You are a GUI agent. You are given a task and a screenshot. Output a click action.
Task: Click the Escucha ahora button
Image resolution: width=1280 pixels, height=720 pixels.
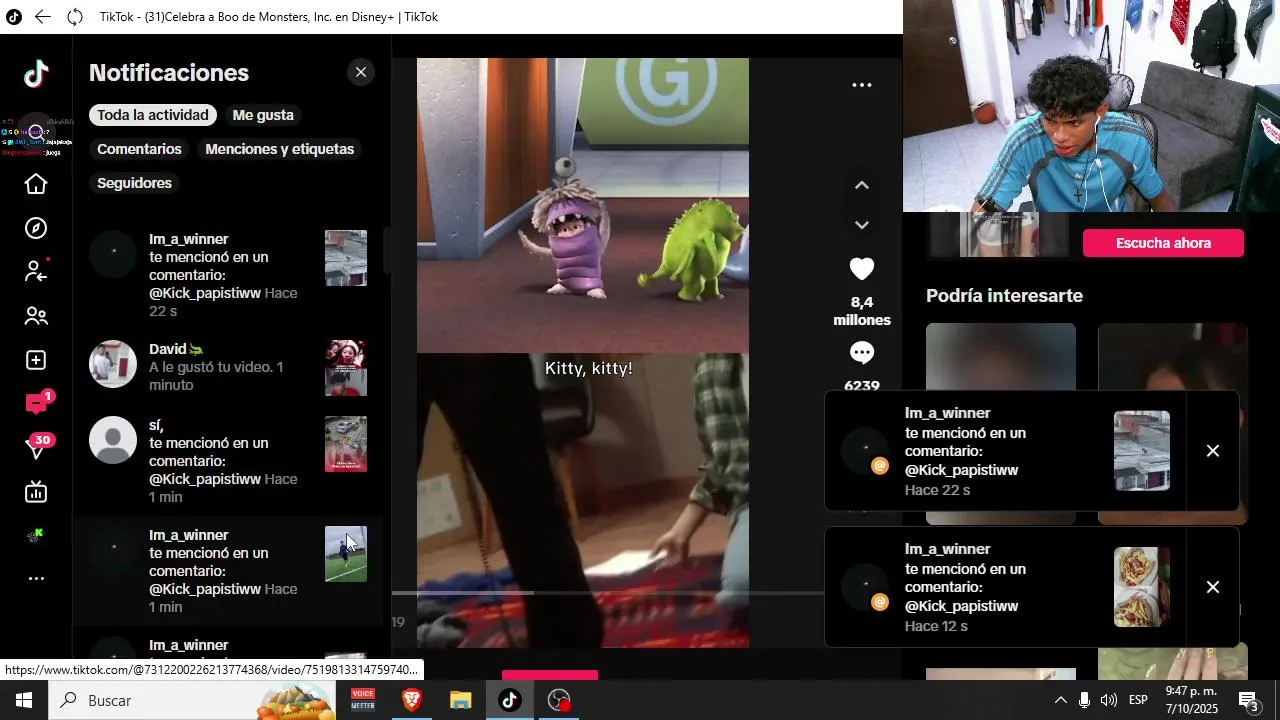[x=1164, y=243]
